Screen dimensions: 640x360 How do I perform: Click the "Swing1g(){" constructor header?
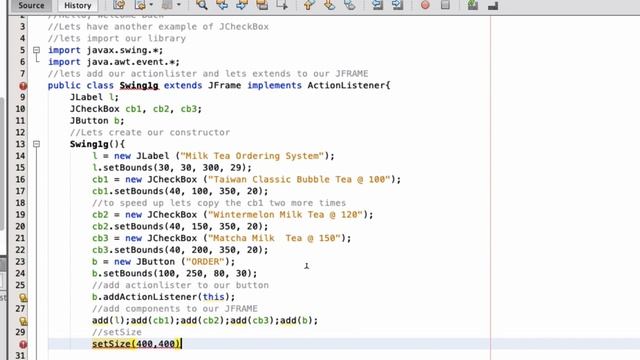click(x=97, y=144)
